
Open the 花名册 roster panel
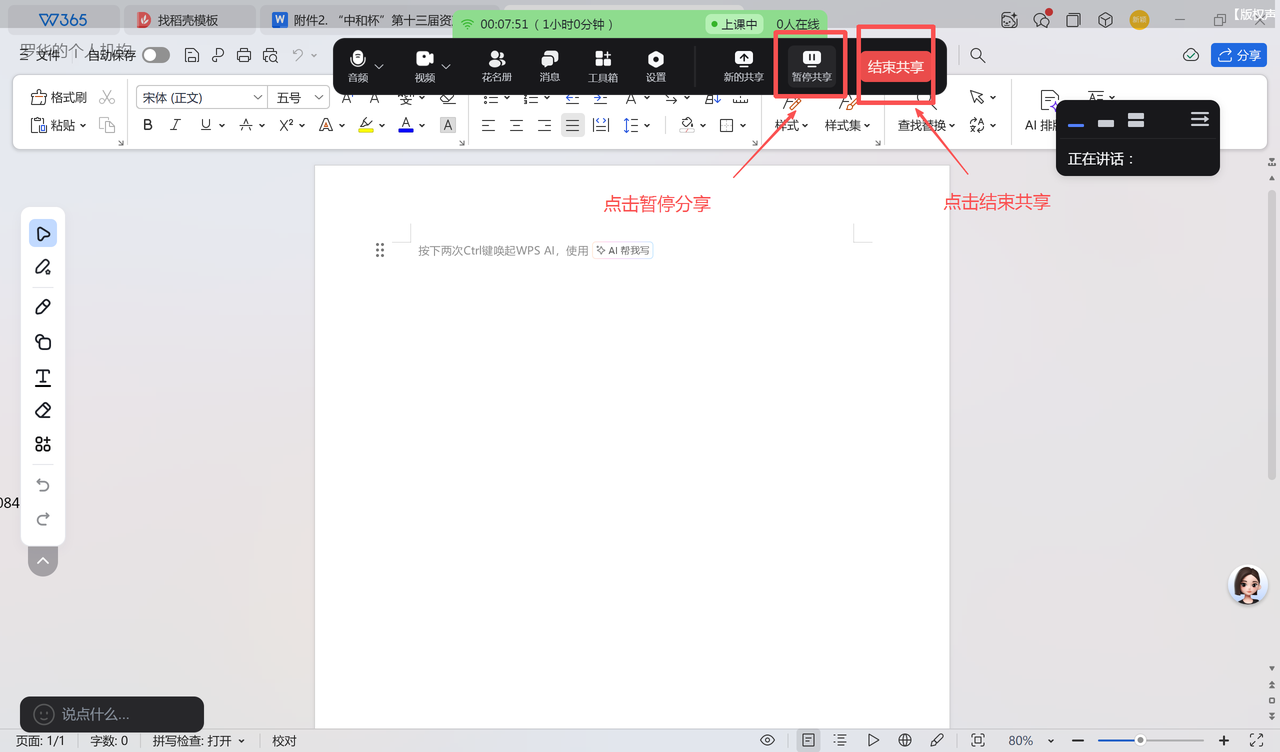(496, 66)
